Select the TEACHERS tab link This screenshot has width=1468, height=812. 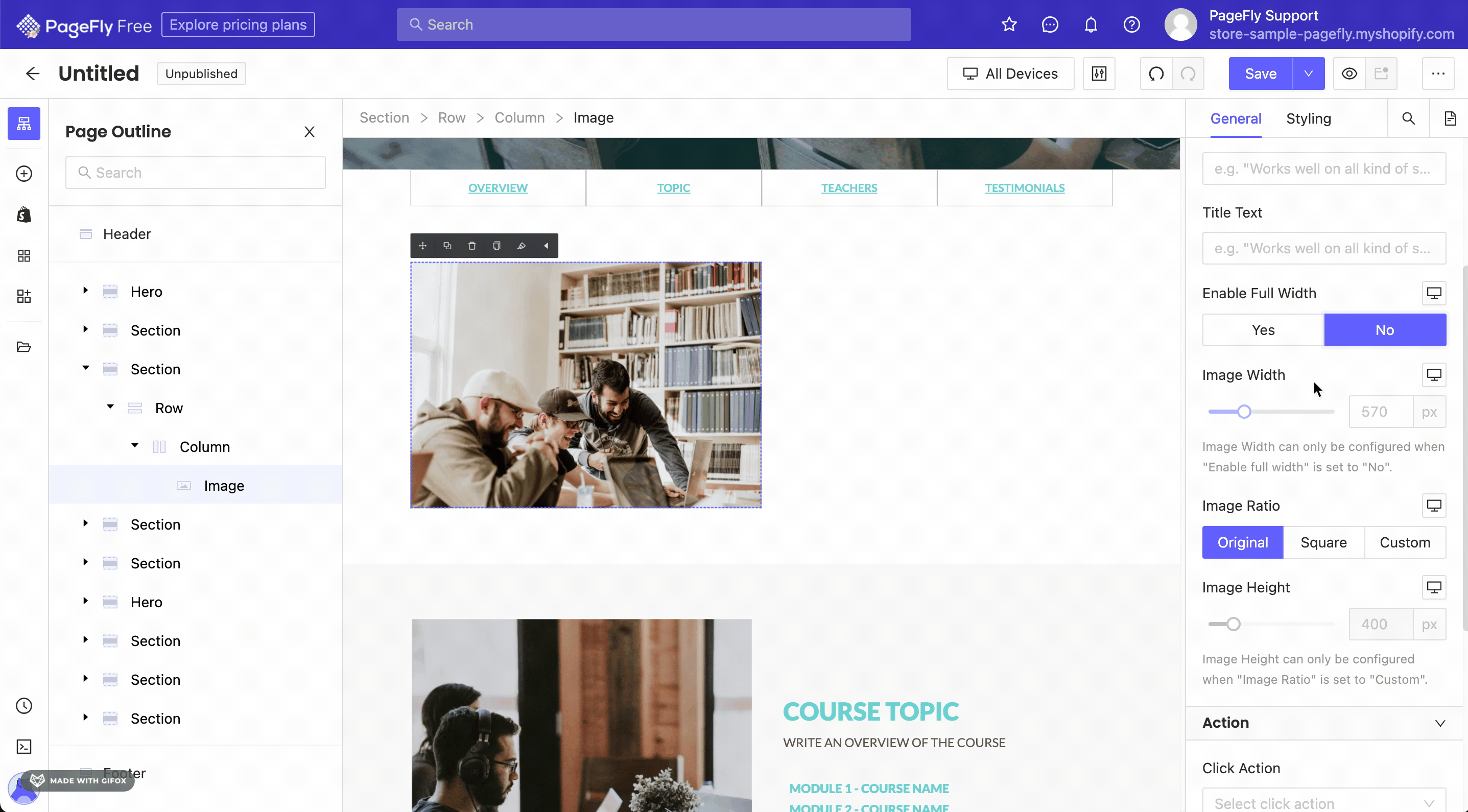click(x=849, y=188)
